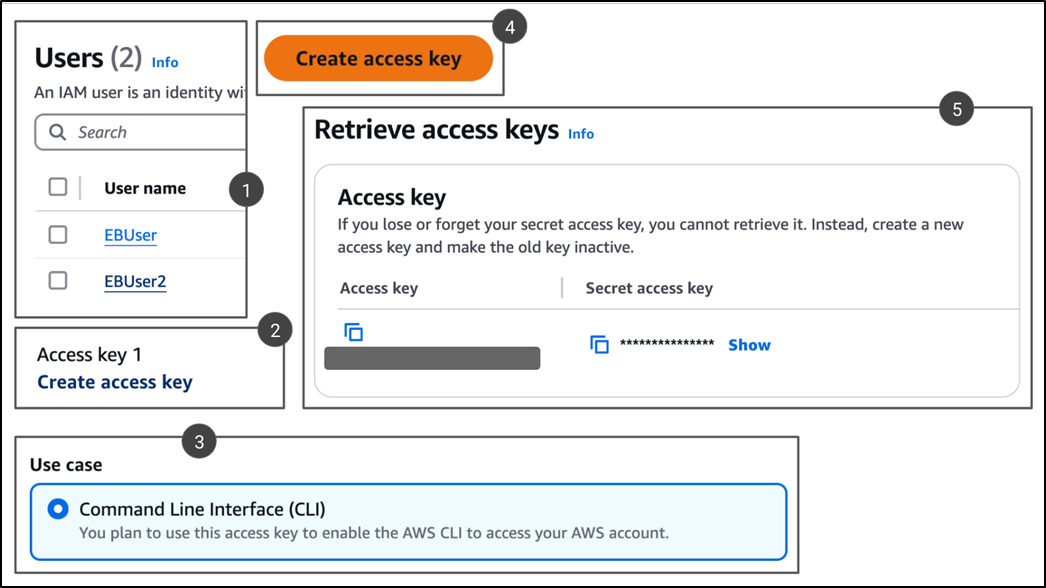Click step marker number 2

click(275, 330)
